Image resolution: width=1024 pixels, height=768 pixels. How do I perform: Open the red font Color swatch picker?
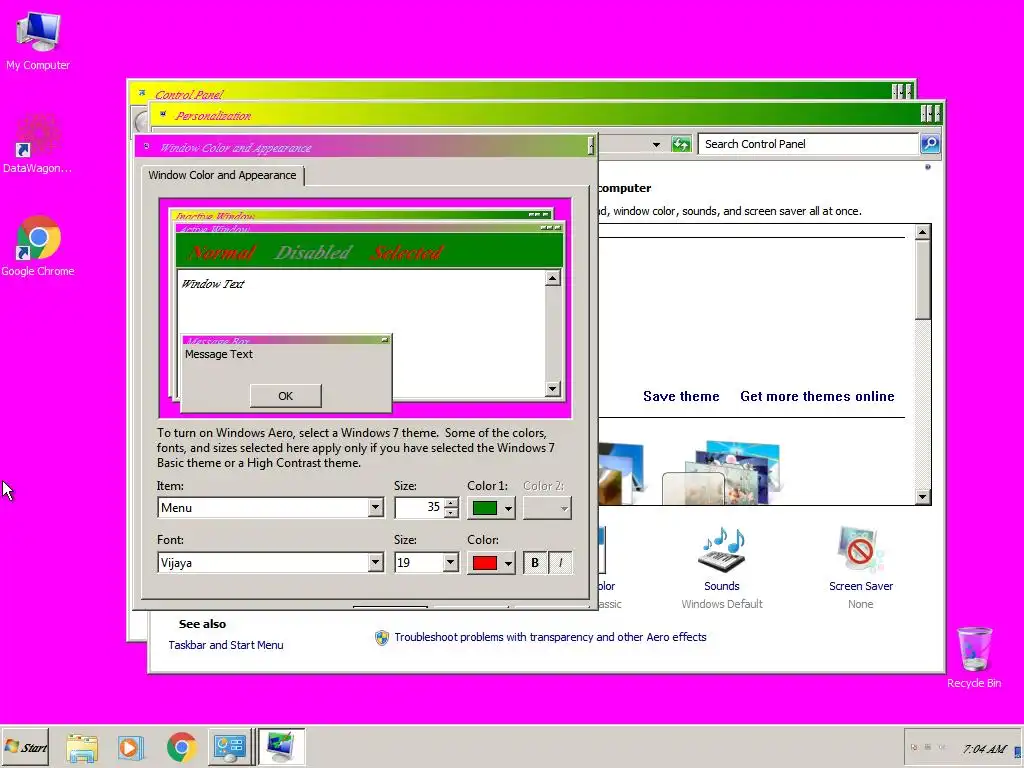click(x=491, y=563)
